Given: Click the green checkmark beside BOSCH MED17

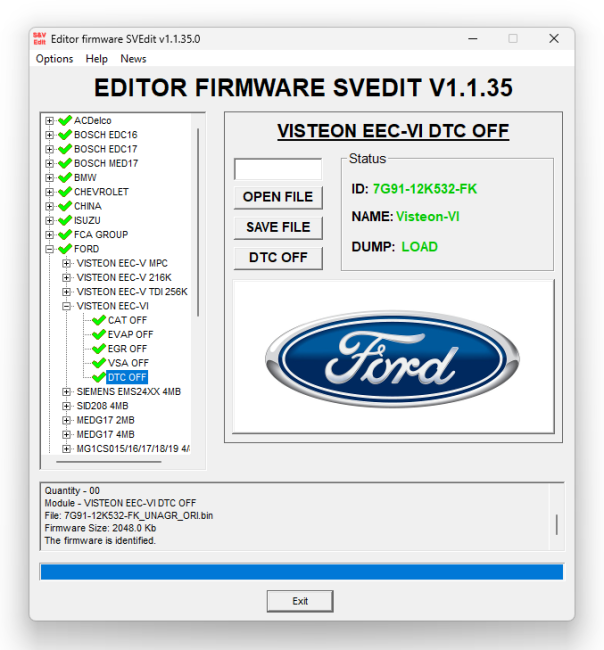Looking at the screenshot, I should [x=65, y=163].
